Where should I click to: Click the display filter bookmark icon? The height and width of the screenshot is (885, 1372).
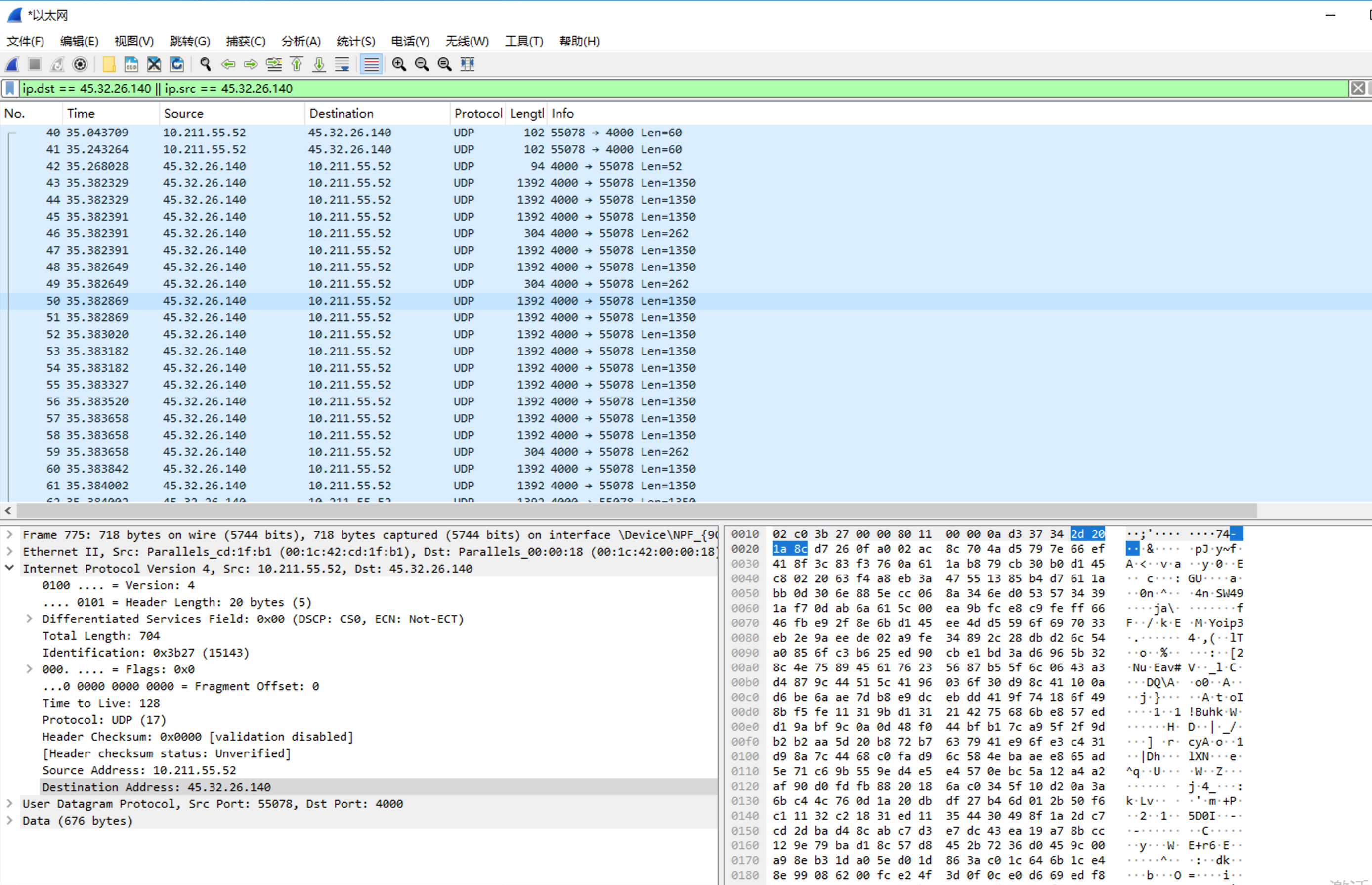(x=10, y=88)
